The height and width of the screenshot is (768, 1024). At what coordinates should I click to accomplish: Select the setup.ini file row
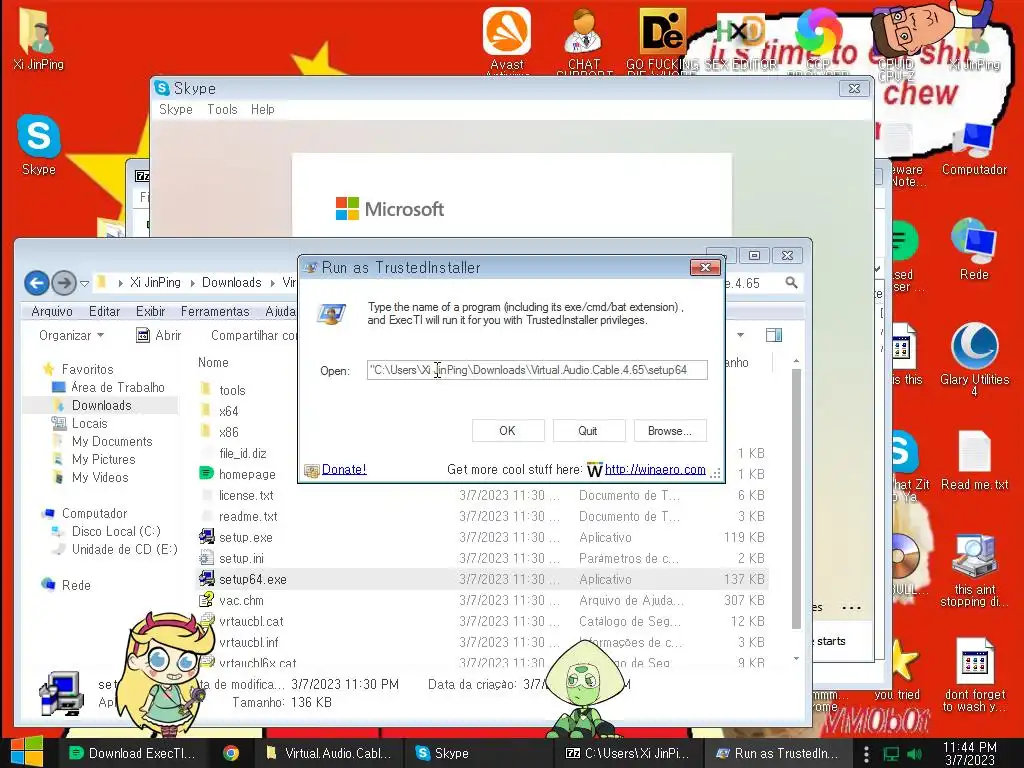[482, 558]
